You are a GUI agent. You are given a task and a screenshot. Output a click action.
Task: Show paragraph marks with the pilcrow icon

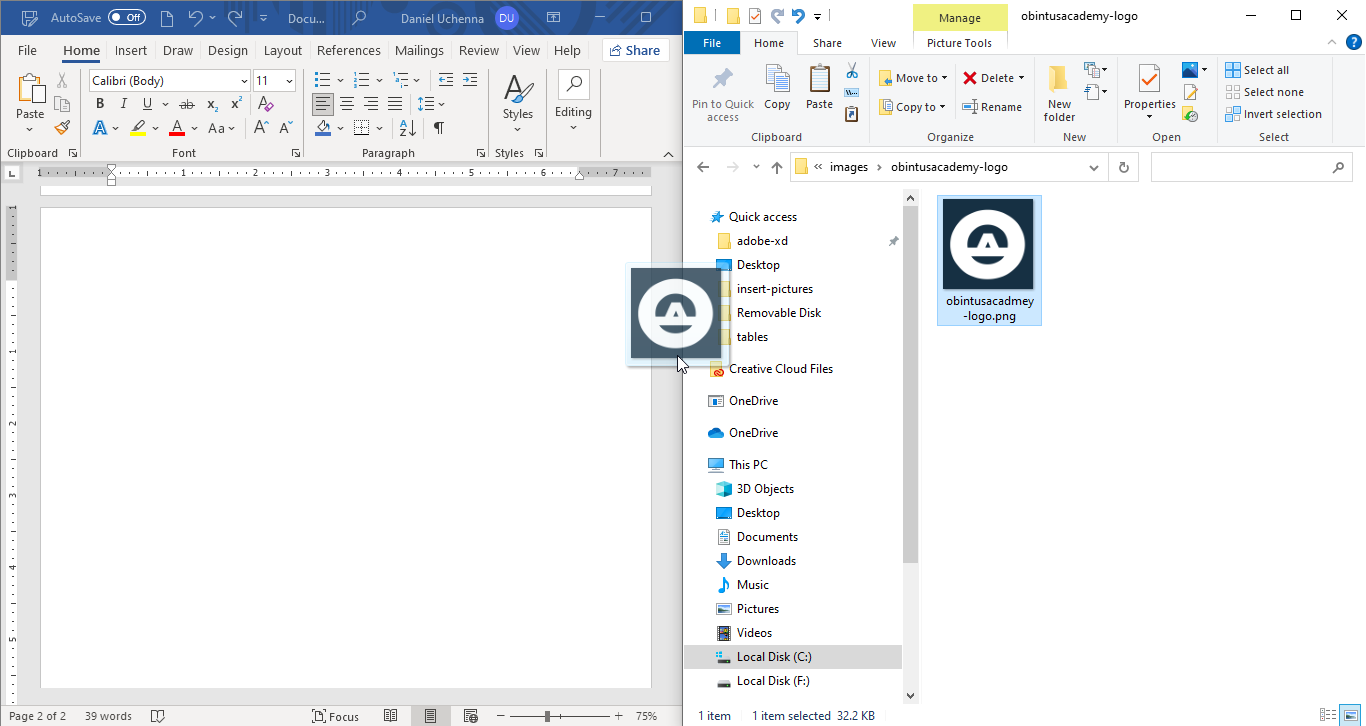coord(438,128)
